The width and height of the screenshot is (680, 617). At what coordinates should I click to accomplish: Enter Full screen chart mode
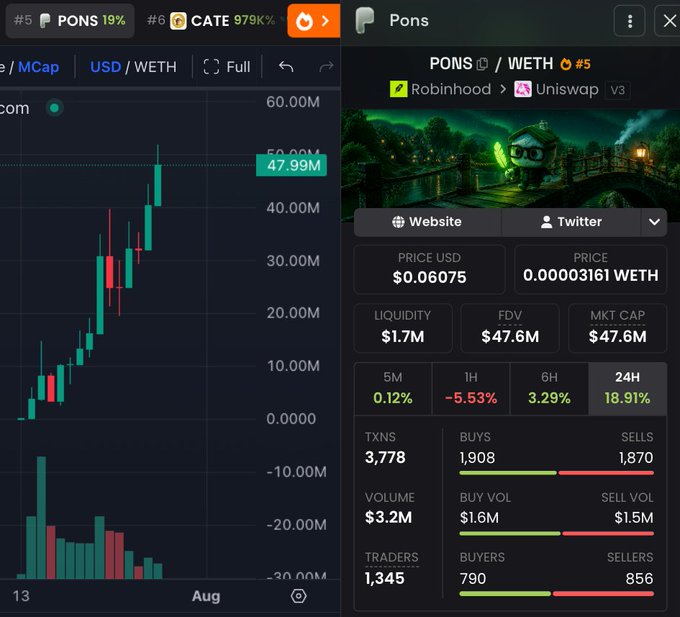[227, 67]
